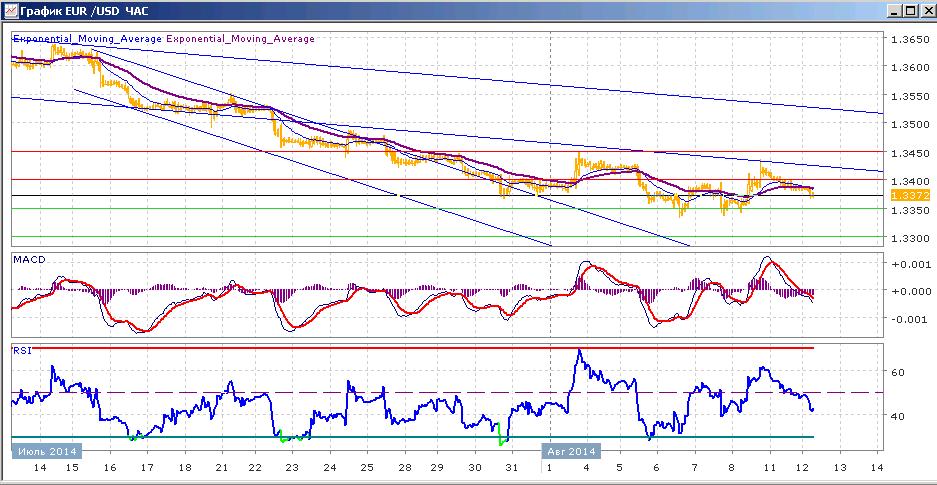Select the blue Exponential_Moving_Average legend label

88,39
